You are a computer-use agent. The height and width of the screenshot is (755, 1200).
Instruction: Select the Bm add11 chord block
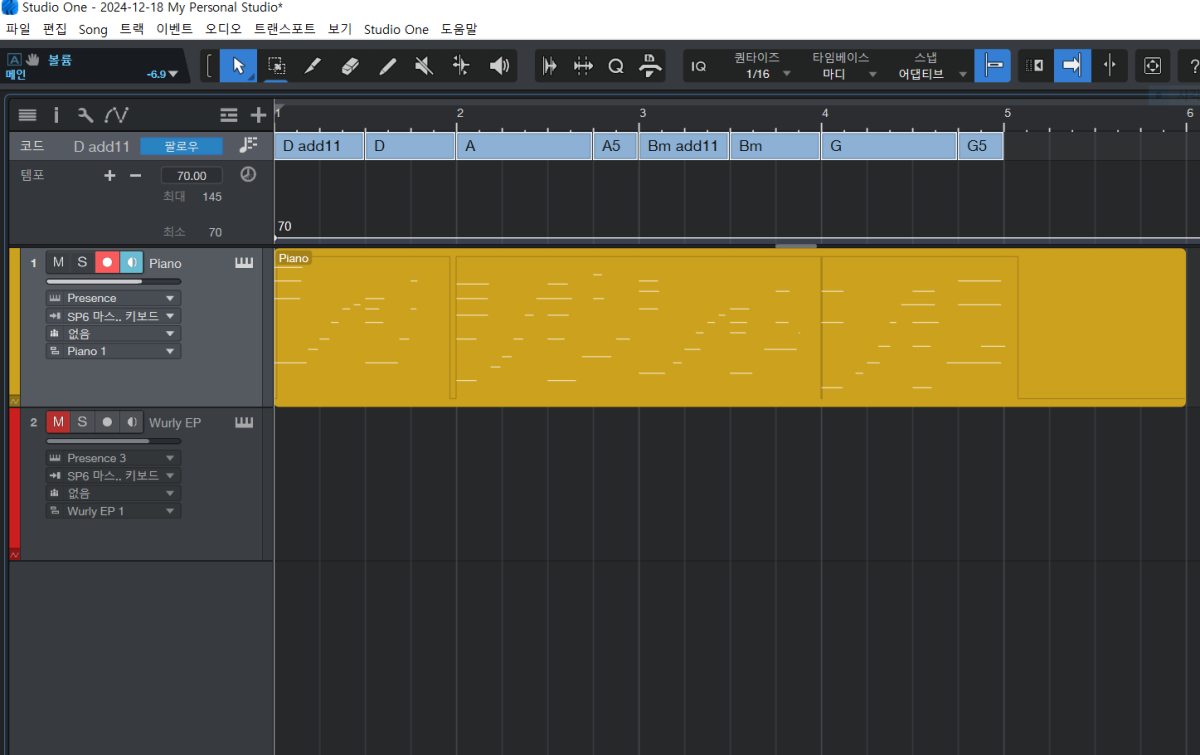[x=684, y=146]
